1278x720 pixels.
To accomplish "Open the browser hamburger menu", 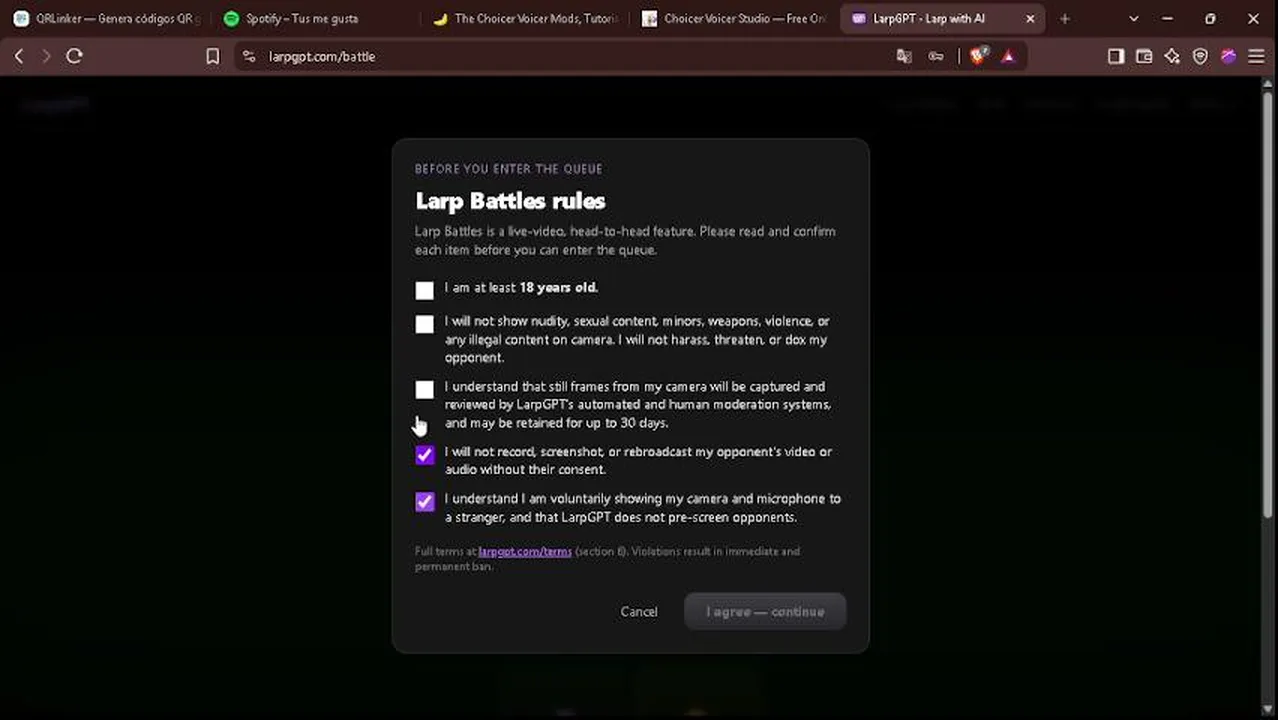I will click(1256, 57).
